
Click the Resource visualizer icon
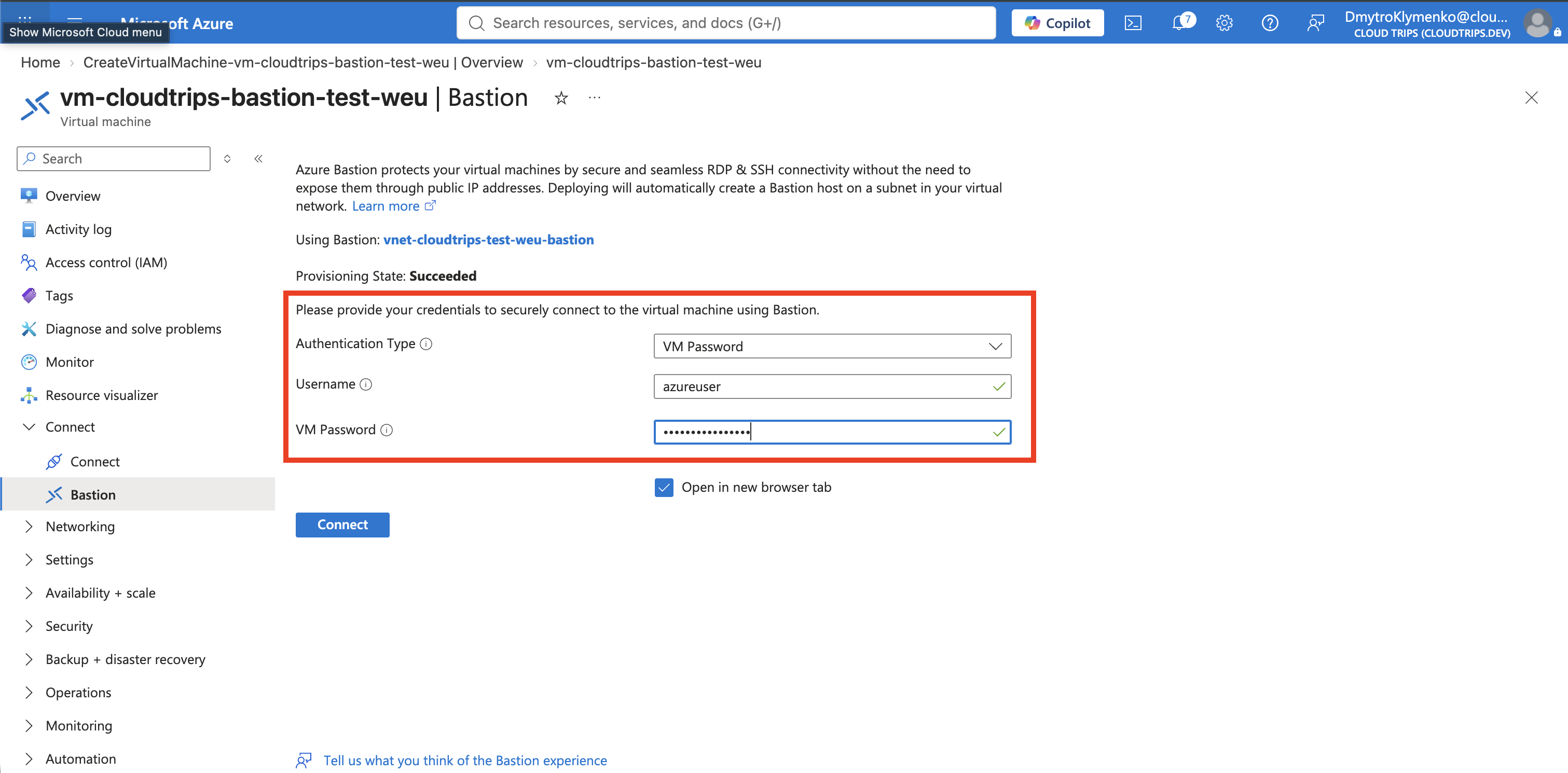(x=29, y=395)
